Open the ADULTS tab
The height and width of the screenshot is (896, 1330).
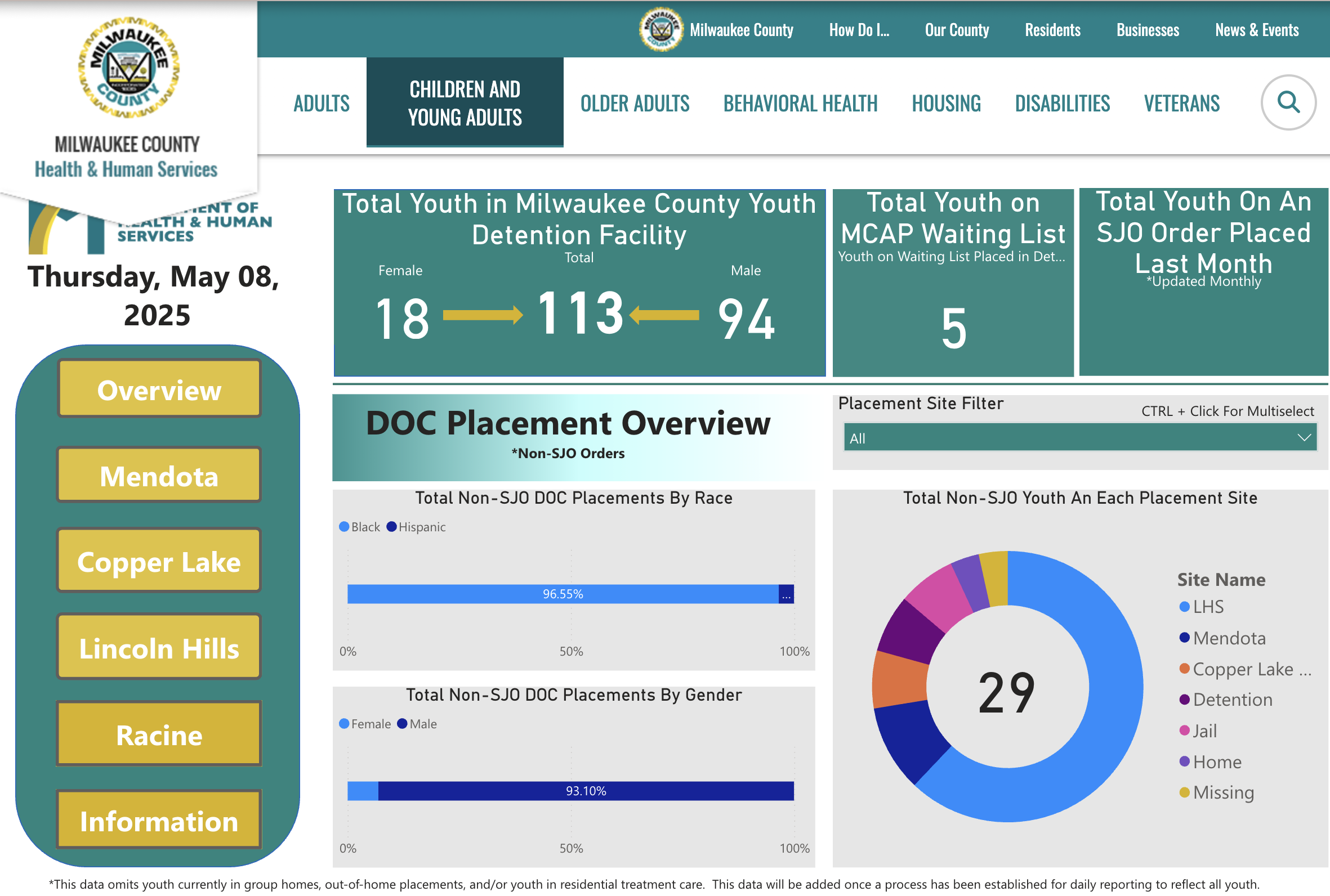(321, 104)
